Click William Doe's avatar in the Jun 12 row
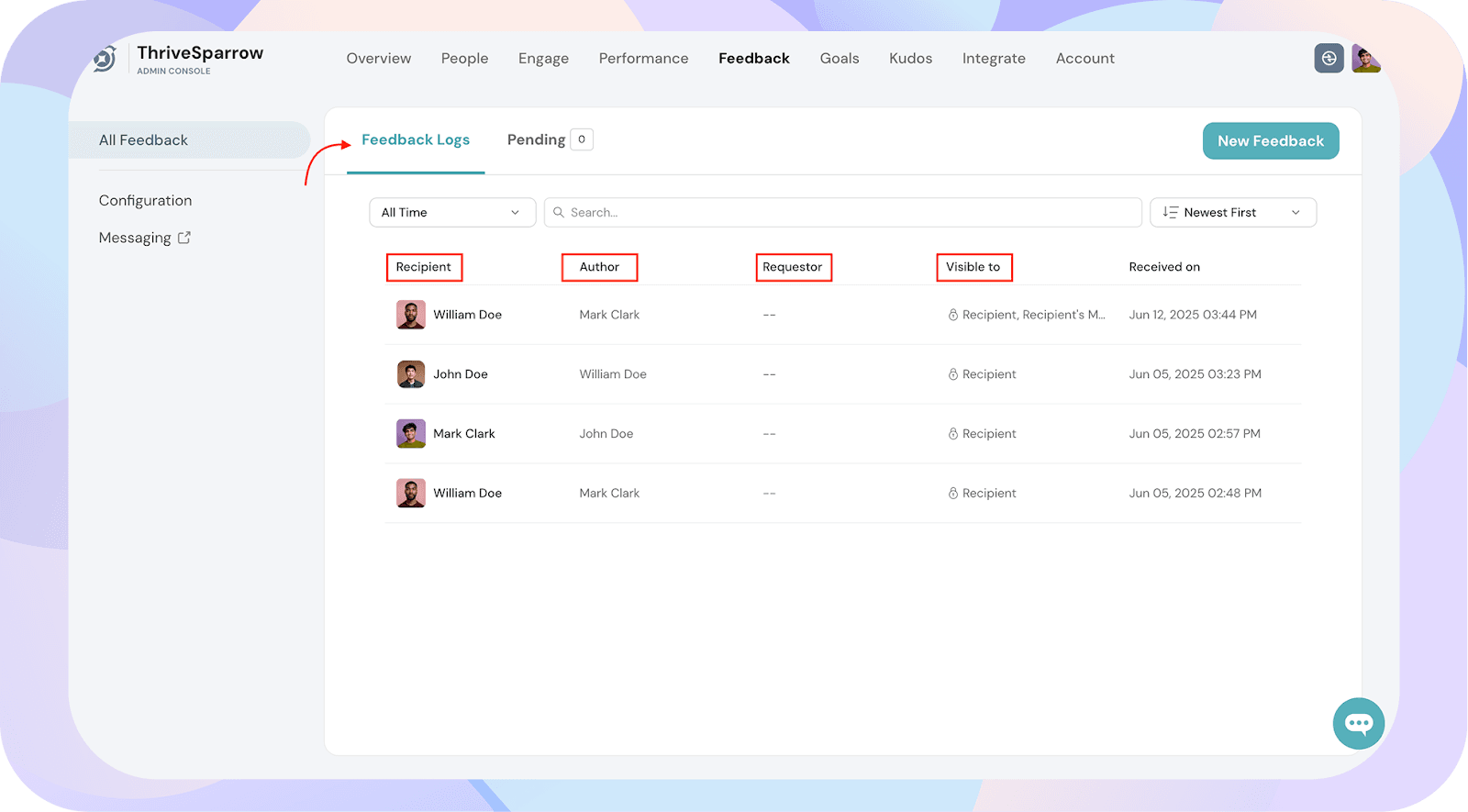 tap(411, 315)
